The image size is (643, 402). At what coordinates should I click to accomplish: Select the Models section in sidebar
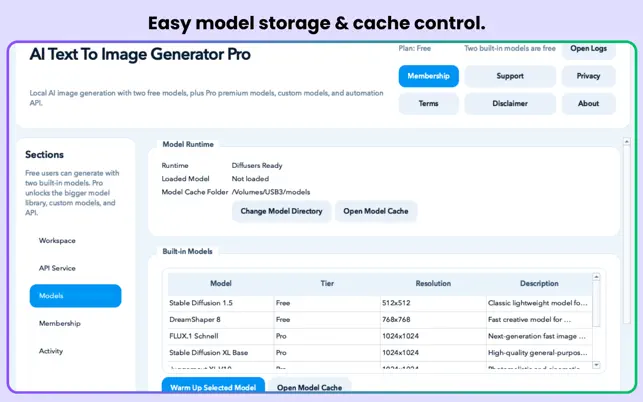75,296
